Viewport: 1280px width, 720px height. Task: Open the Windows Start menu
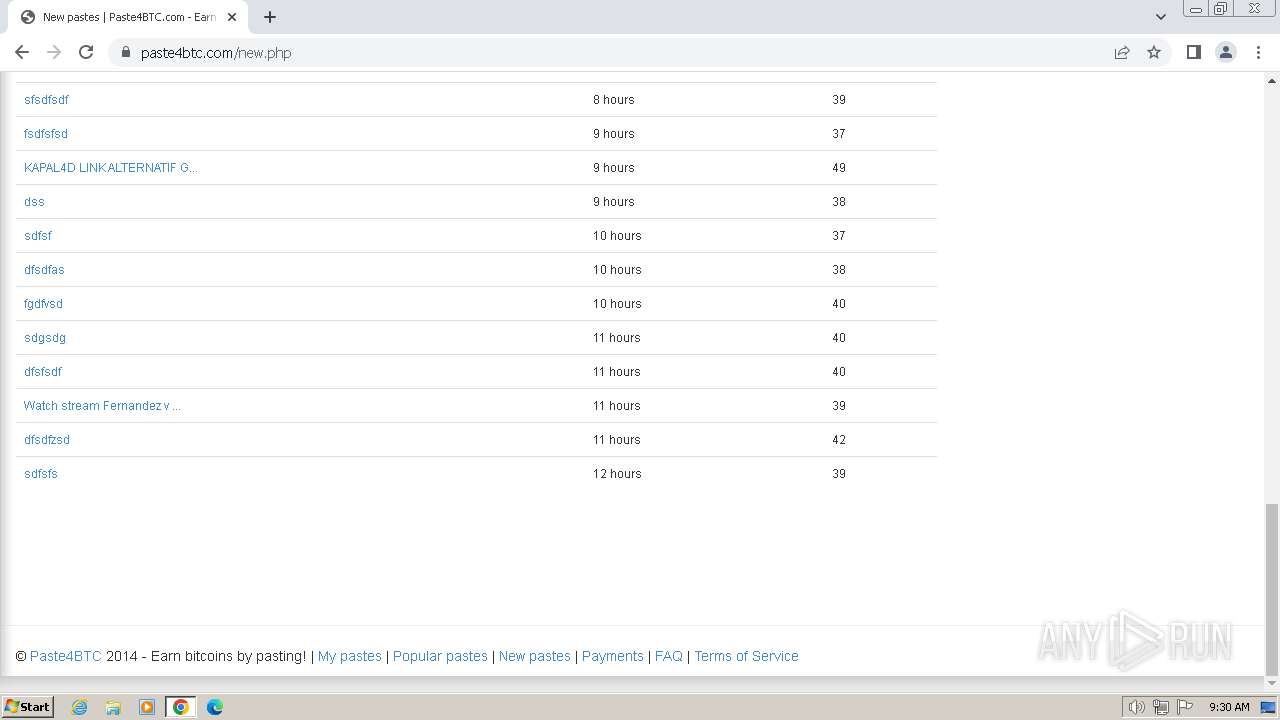(x=27, y=706)
